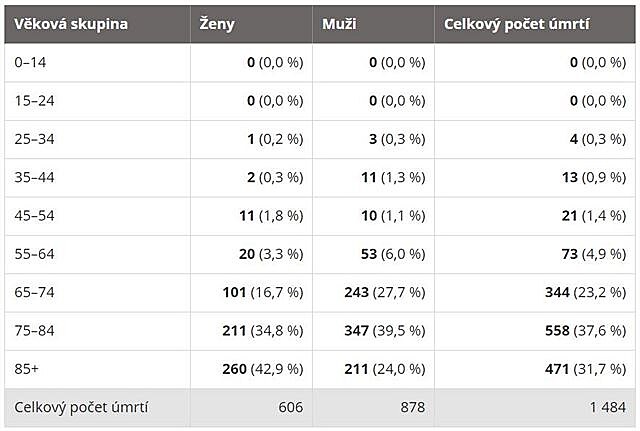Select the 45–54 age group label

(34, 216)
